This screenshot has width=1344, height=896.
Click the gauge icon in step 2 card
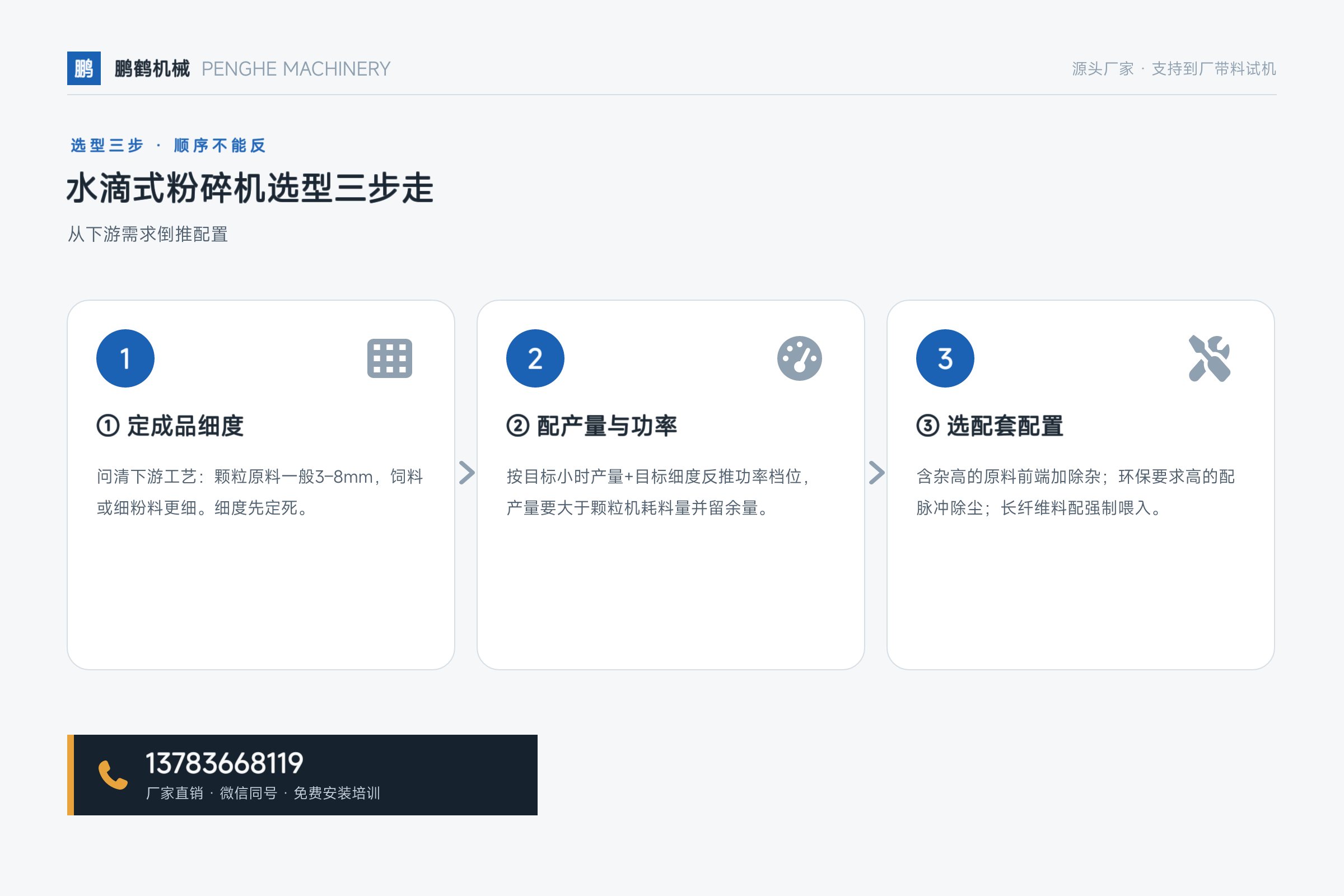800,358
